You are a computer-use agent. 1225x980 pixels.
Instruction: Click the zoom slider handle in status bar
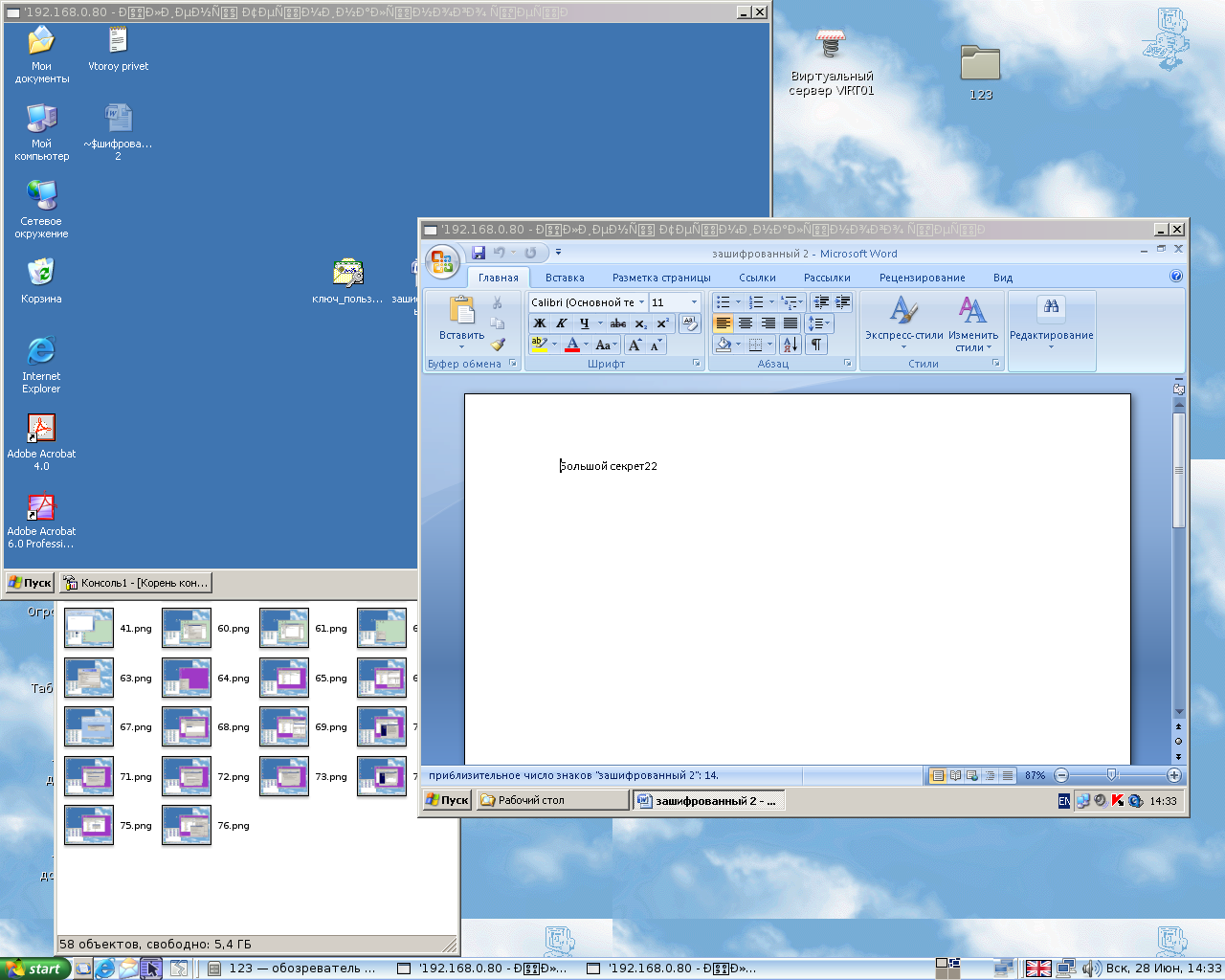pos(1111,775)
